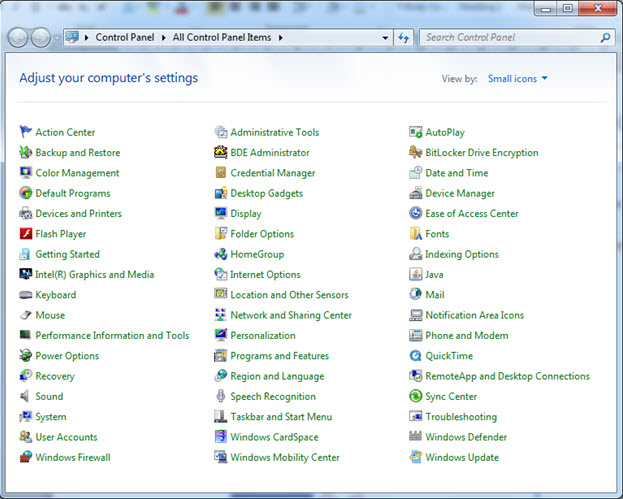Select All Control Panel Items breadcrumb
This screenshot has width=623, height=499.
coord(222,37)
